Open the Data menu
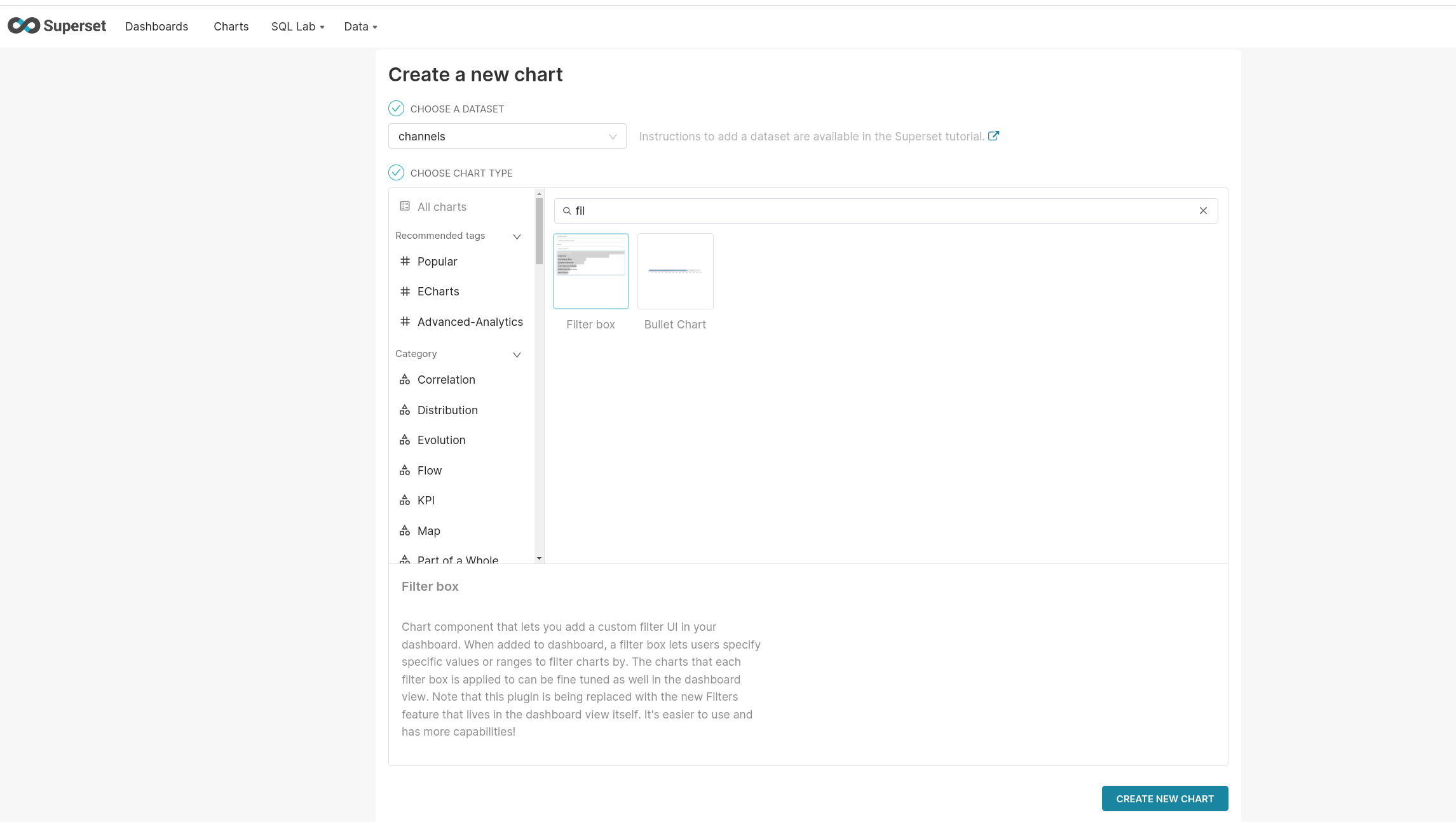The height and width of the screenshot is (822, 1456). coord(360,26)
